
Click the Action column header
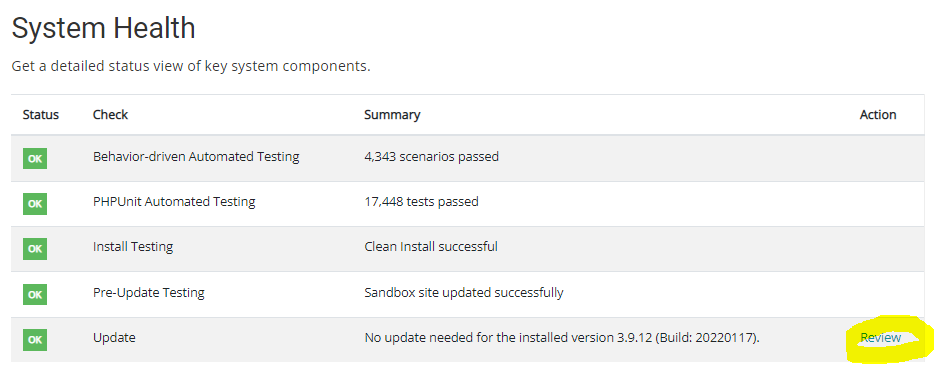[878, 114]
